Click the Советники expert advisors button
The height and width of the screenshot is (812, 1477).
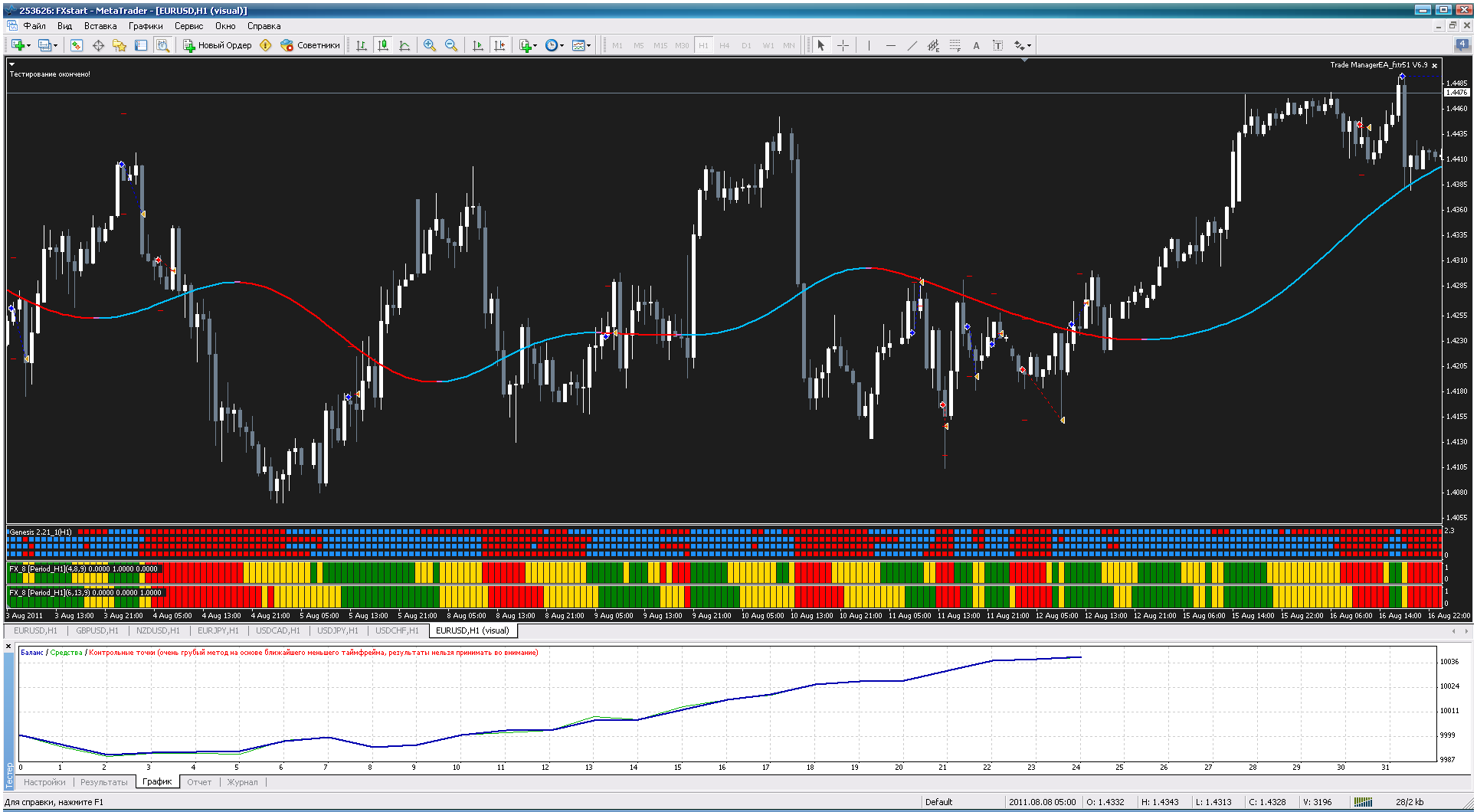pos(310,45)
